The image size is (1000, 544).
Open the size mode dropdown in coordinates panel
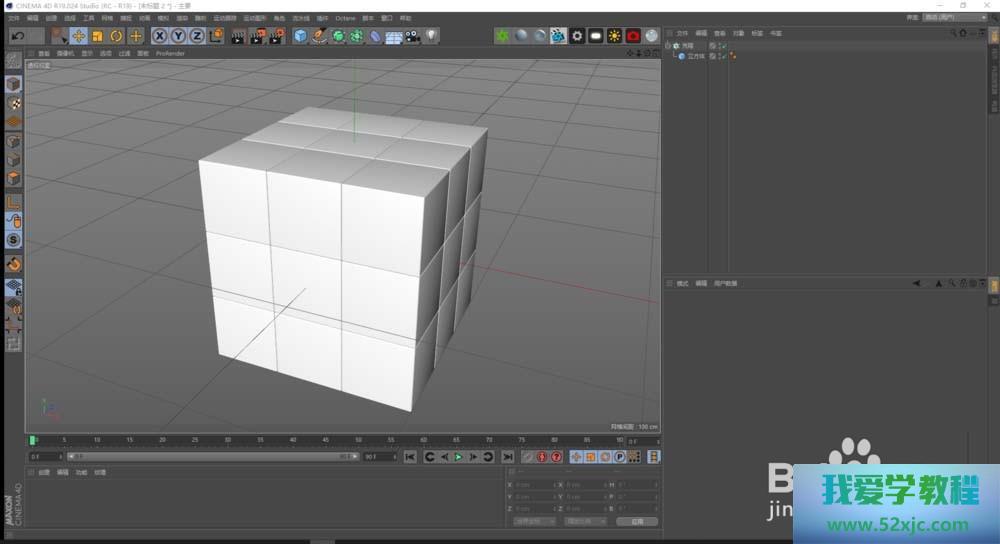coord(587,521)
